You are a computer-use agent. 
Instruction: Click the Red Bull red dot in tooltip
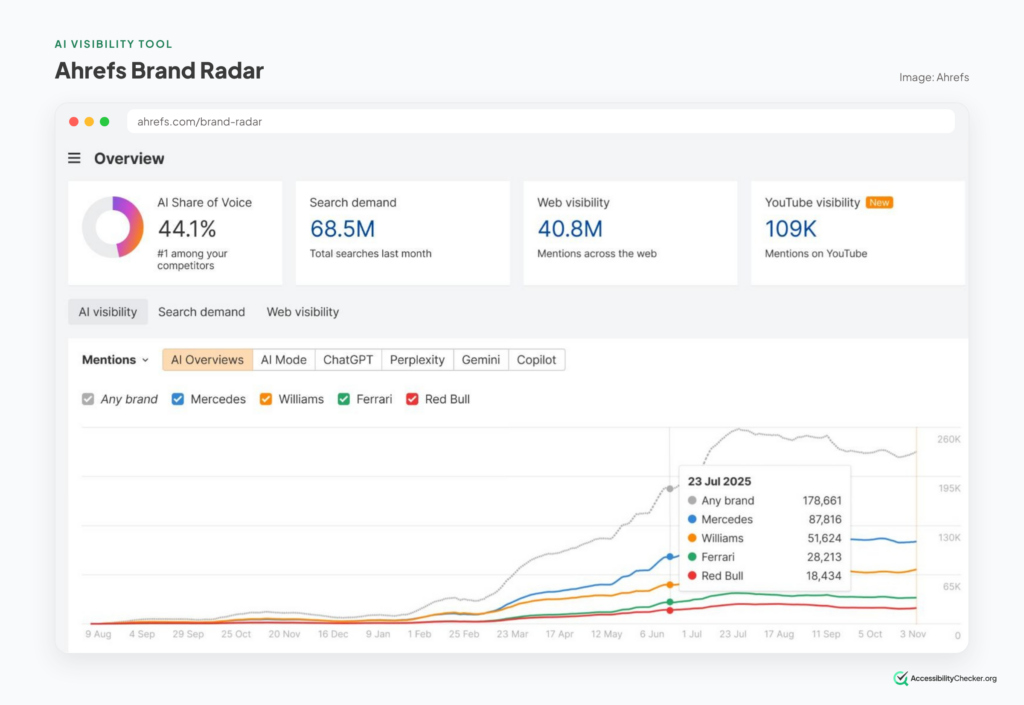click(x=692, y=576)
